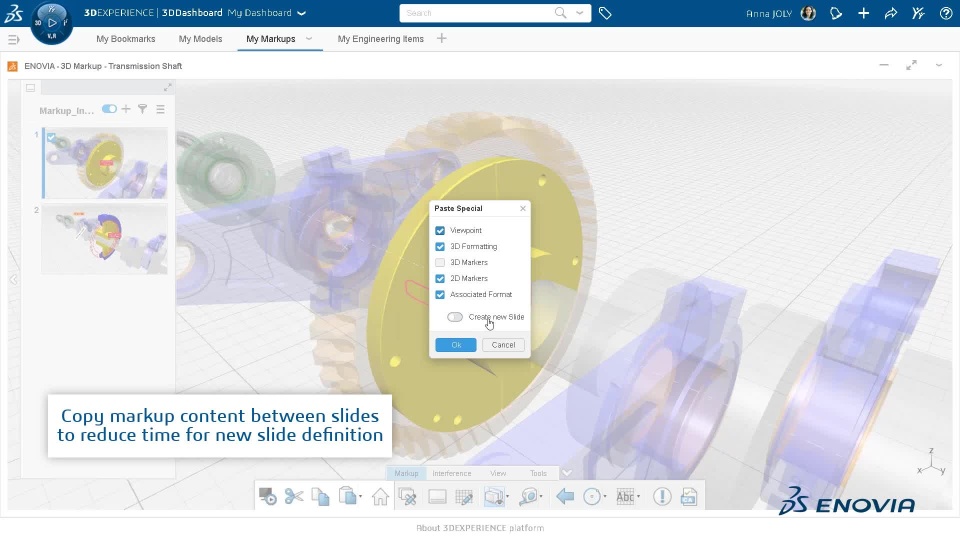The width and height of the screenshot is (960, 540).
Task: Click the grid sketch pencil icon
Action: click(x=464, y=497)
